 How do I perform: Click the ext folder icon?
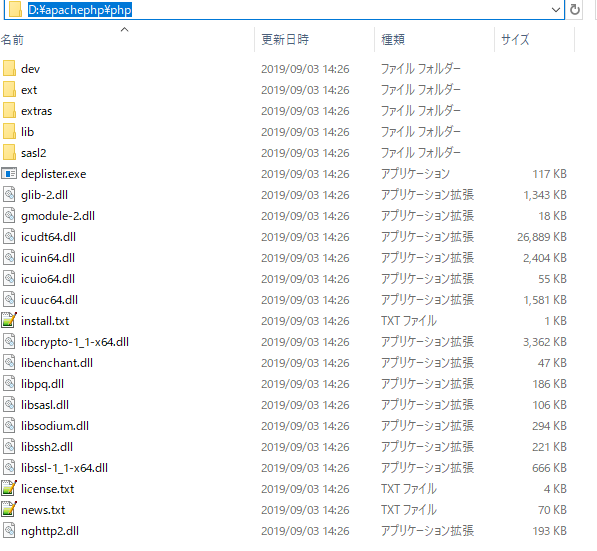[9, 89]
